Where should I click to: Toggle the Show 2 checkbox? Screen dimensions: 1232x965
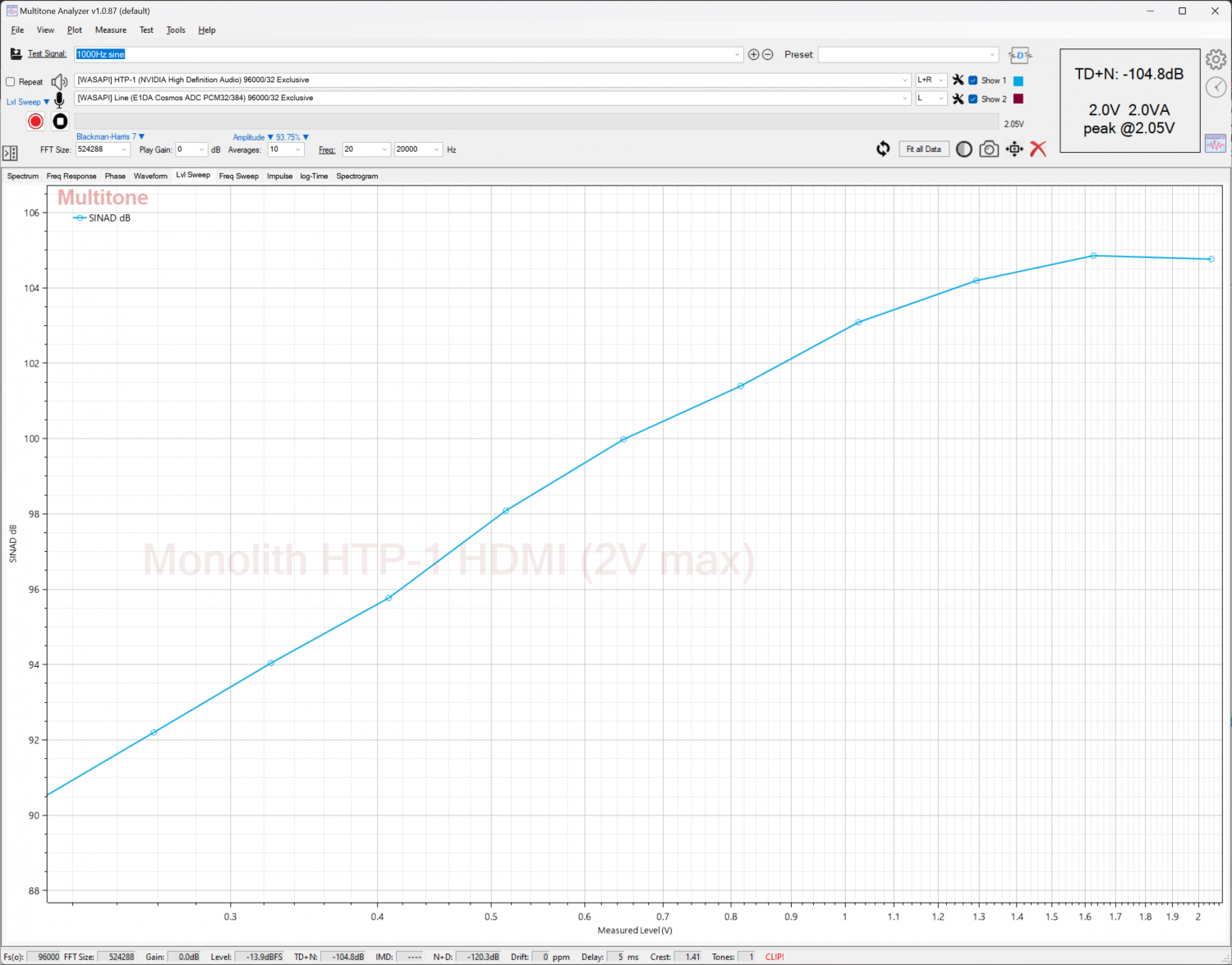click(973, 99)
